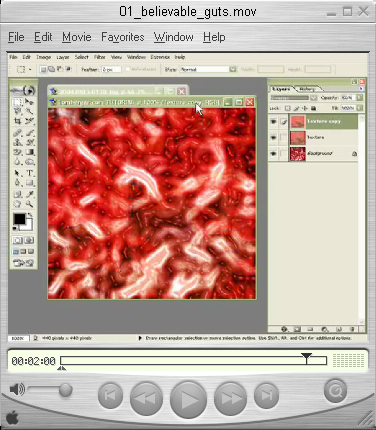The width and height of the screenshot is (376, 430).
Task: Click the foreground black color swatch
Action: (x=19, y=219)
